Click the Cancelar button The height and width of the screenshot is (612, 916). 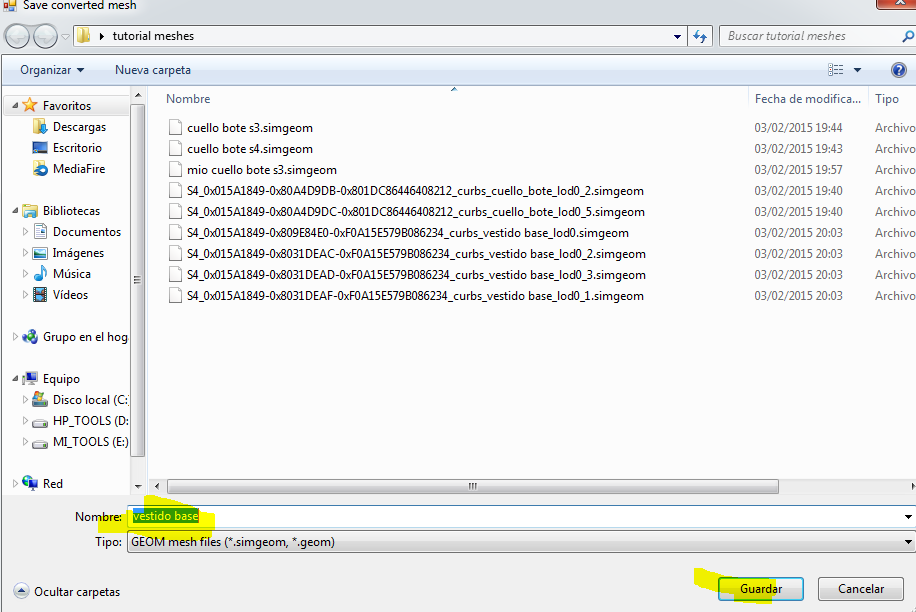click(x=860, y=589)
